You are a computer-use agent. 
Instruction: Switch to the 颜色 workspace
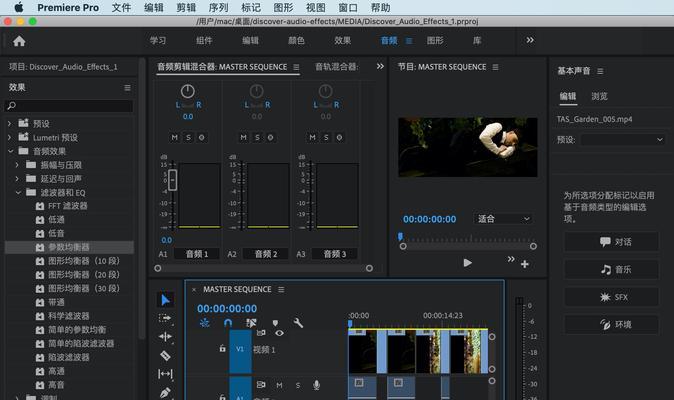click(296, 40)
